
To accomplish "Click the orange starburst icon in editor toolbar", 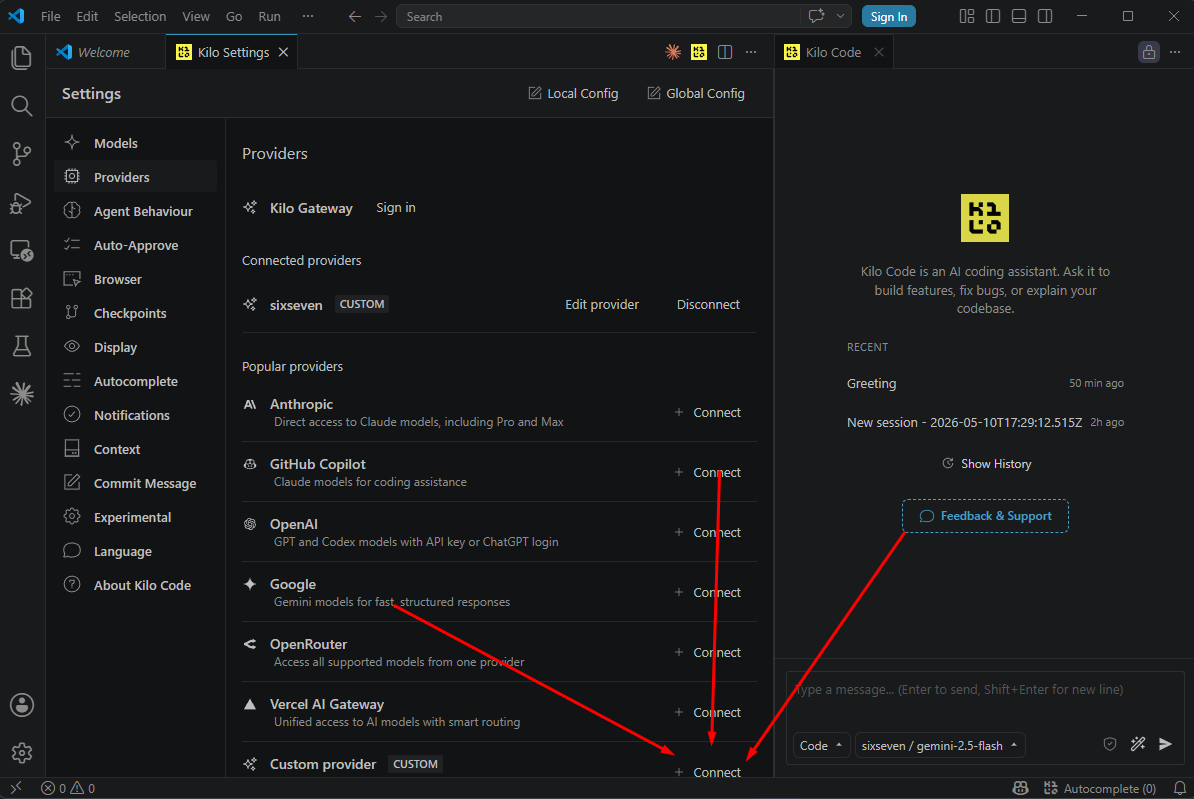I will (673, 52).
